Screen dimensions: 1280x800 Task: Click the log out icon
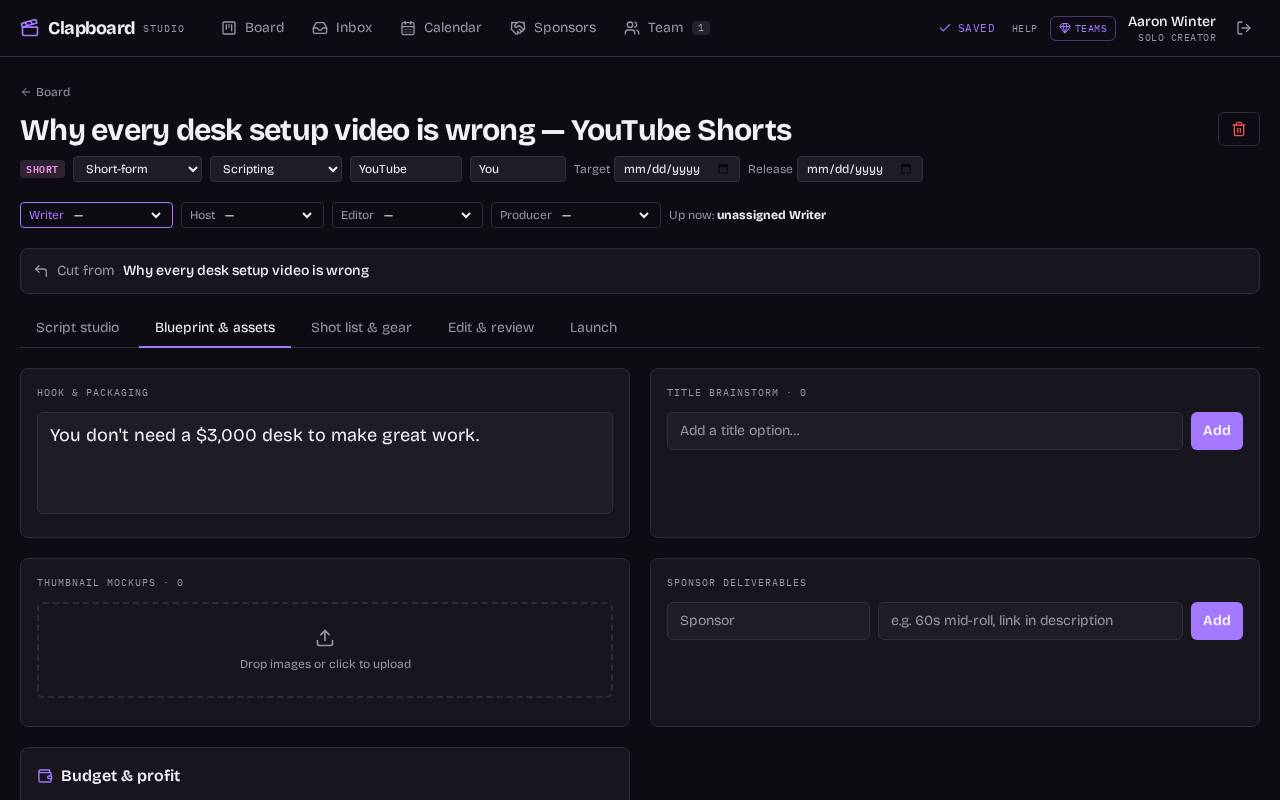click(1244, 28)
